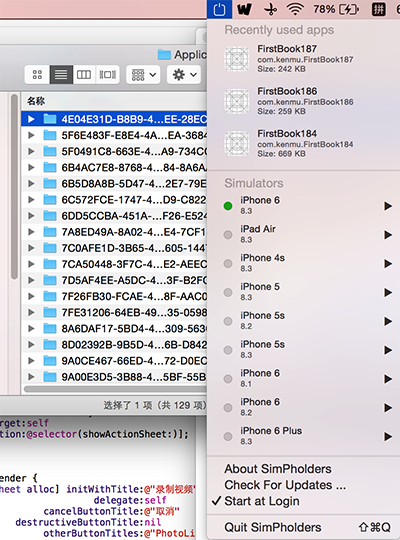Click the folder icon of 7FE31206-64EB

[x=50, y=312]
